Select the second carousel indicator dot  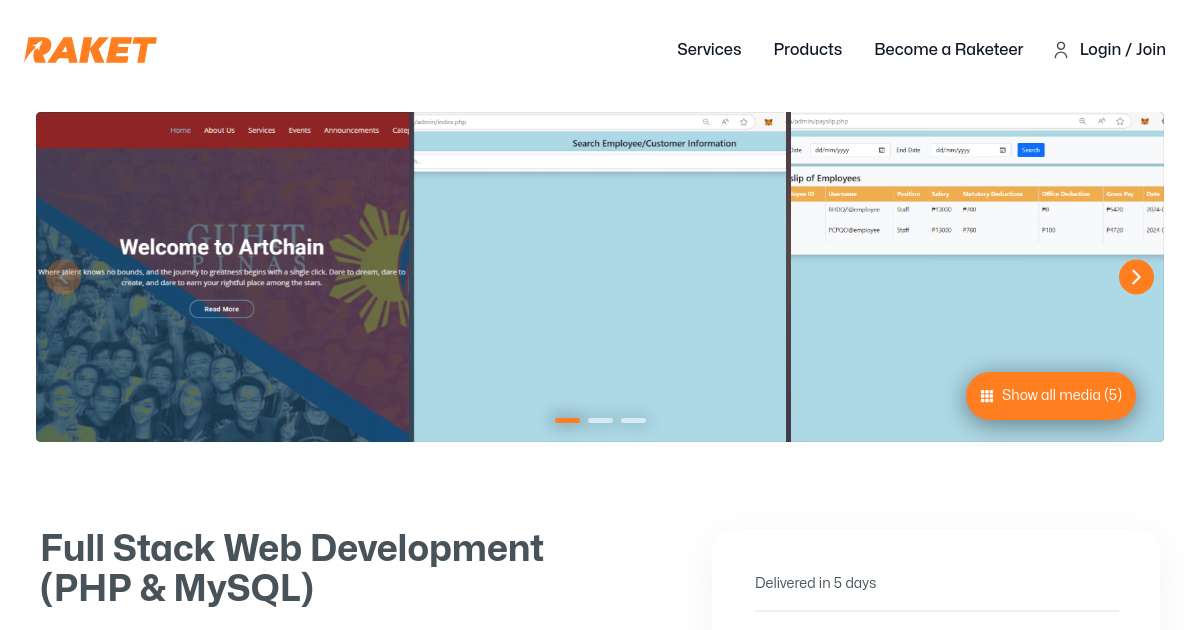pos(600,420)
